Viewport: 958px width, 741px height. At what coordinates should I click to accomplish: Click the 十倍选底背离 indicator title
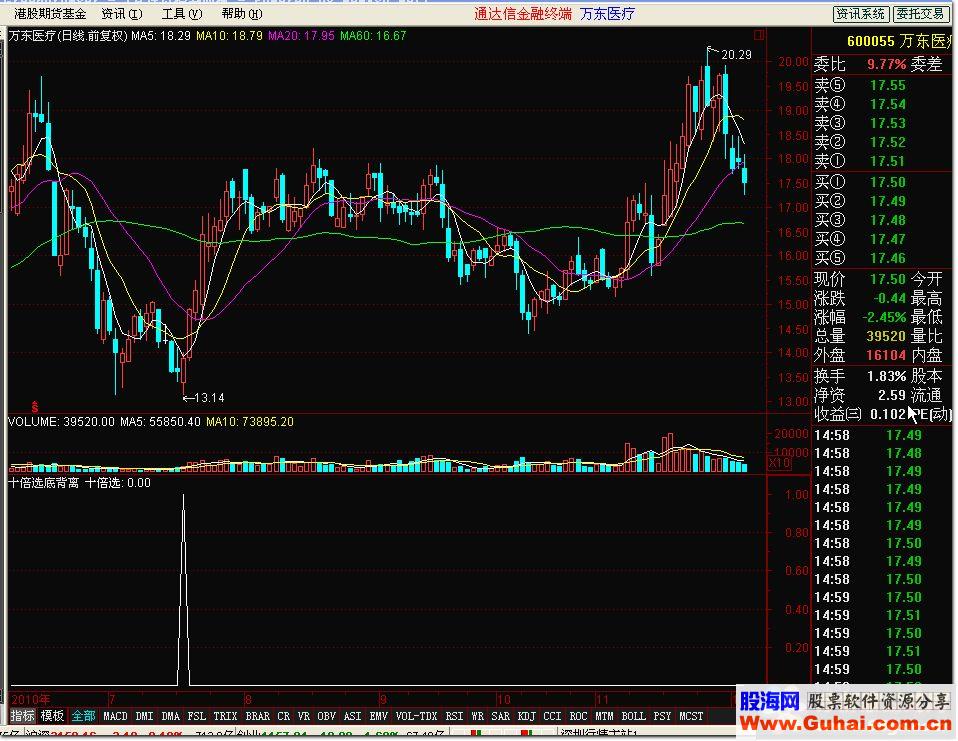point(43,483)
